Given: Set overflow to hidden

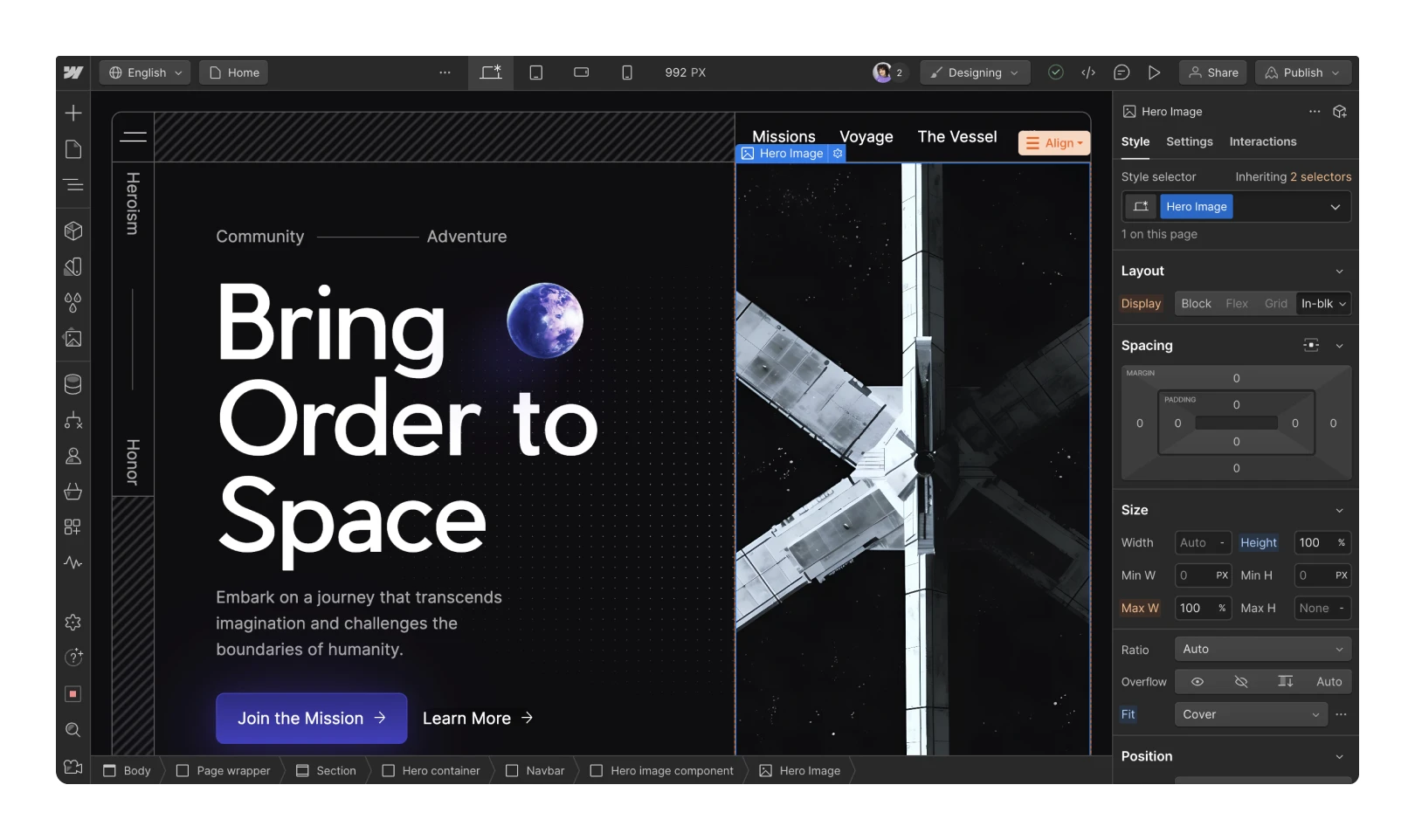Looking at the screenshot, I should 1241,682.
